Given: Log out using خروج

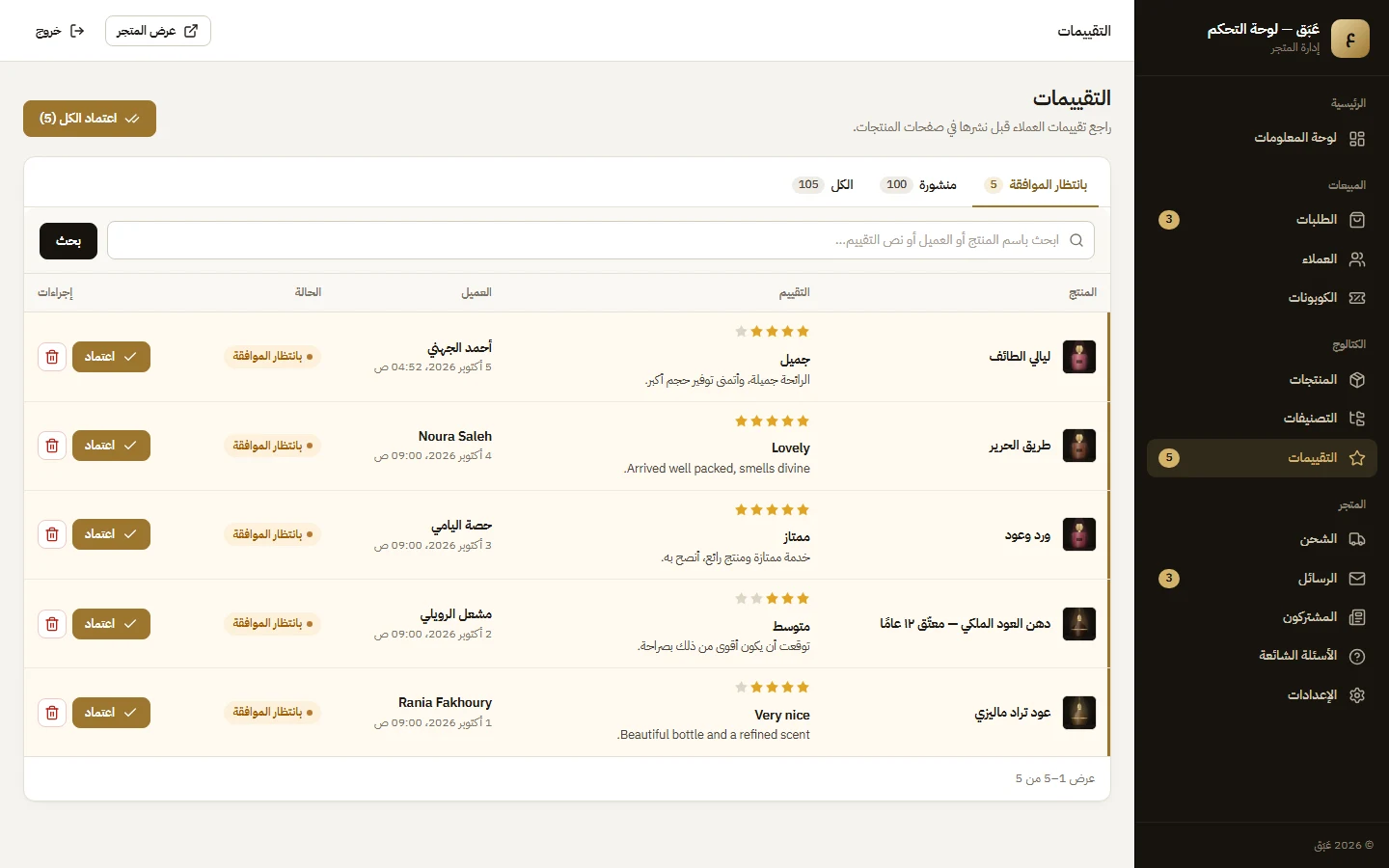Looking at the screenshot, I should coord(60,31).
